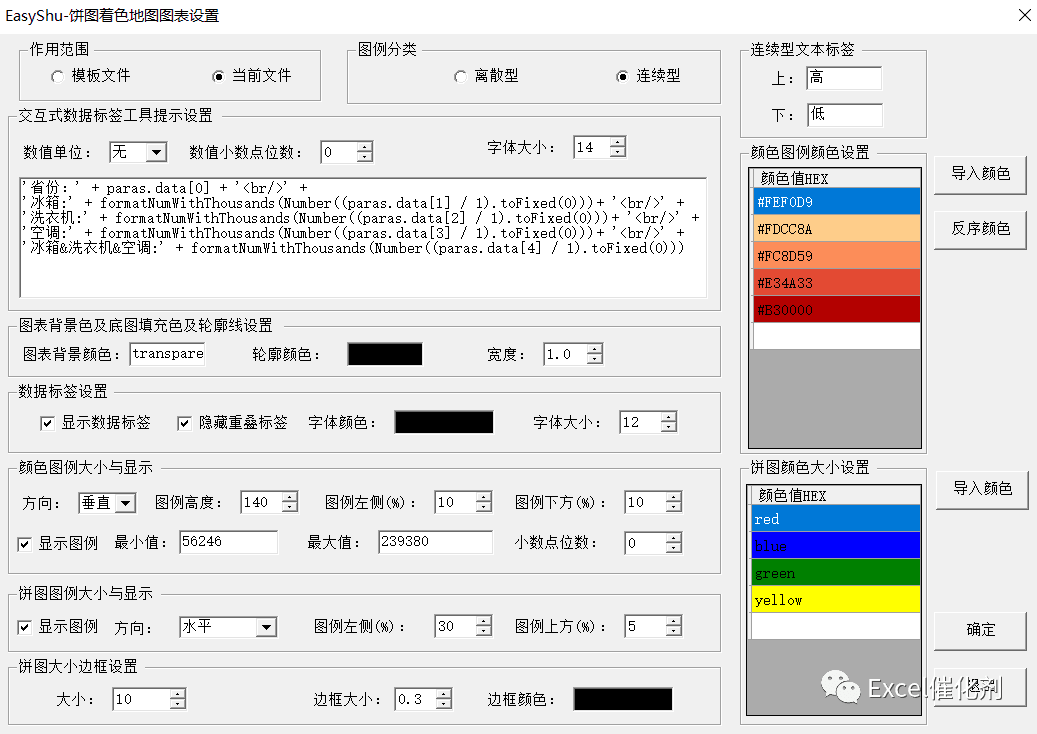The width and height of the screenshot is (1037, 734).
Task: Click 上 label text field containing 高
Action: [845, 78]
